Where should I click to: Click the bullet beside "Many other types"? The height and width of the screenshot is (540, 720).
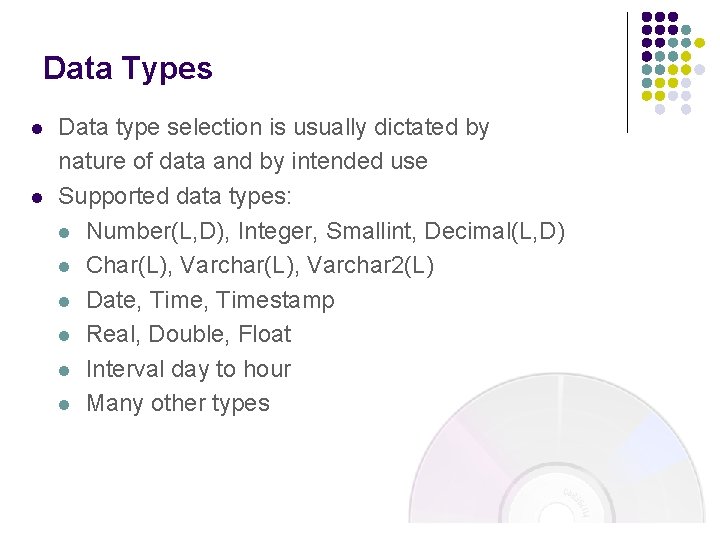pos(64,404)
